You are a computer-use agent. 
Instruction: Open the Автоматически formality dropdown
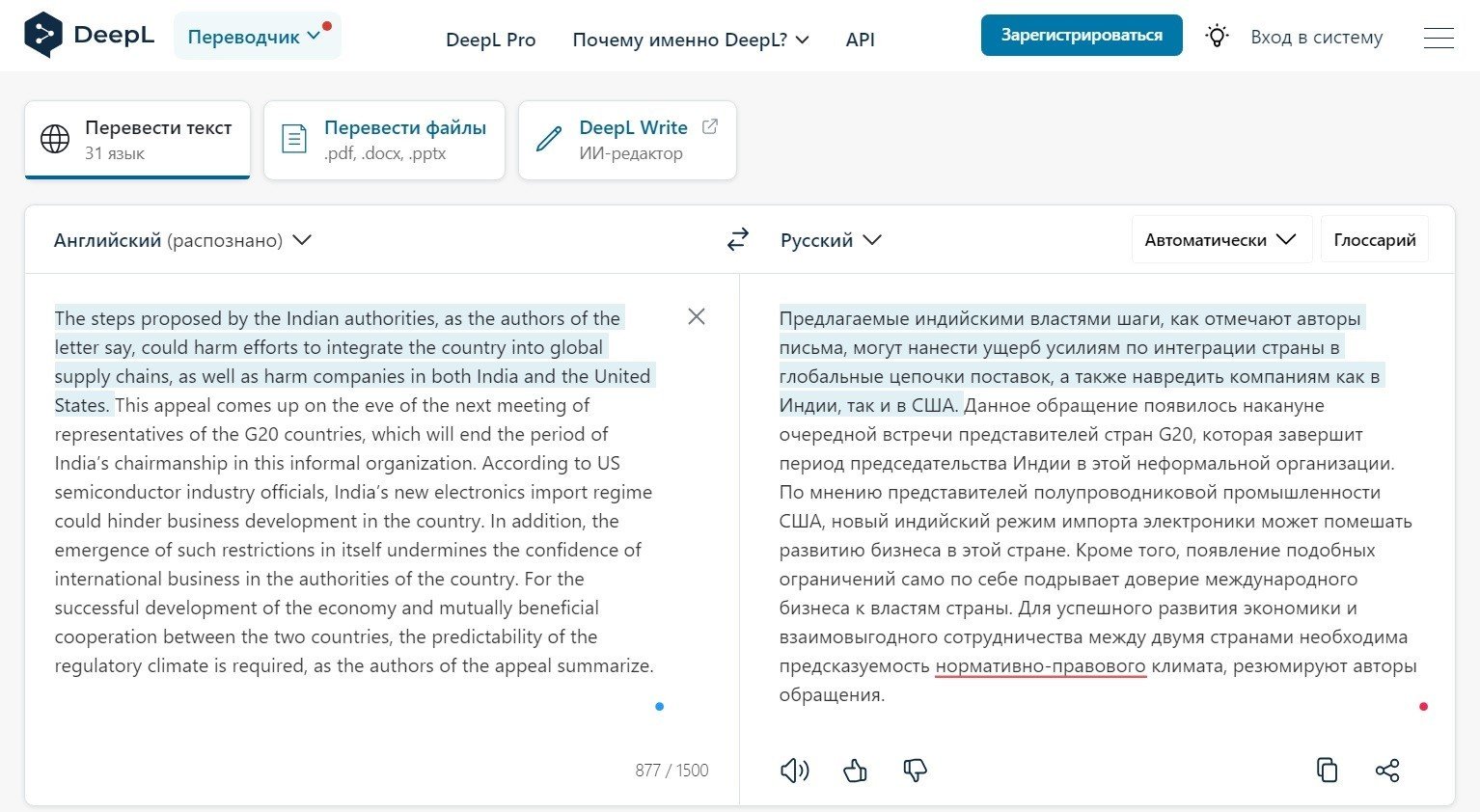click(x=1221, y=239)
